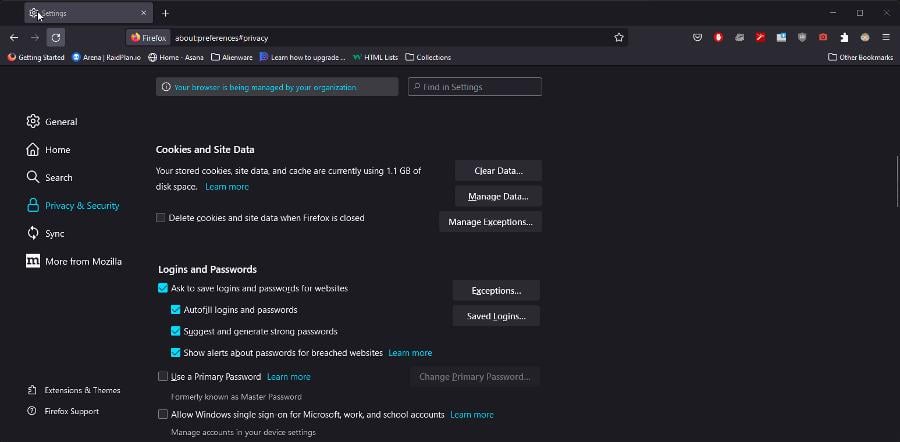Open the Saved Logins... button
900x442 pixels.
tap(496, 316)
